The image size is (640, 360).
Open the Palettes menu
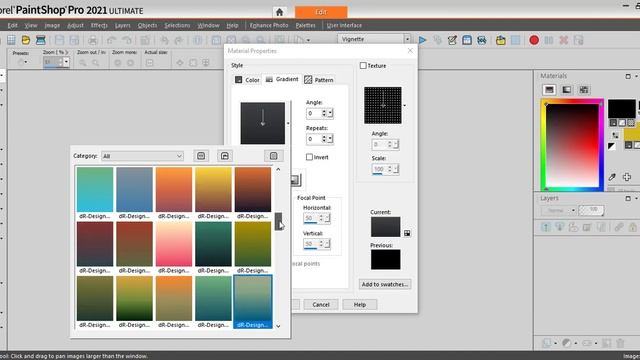[x=305, y=25]
